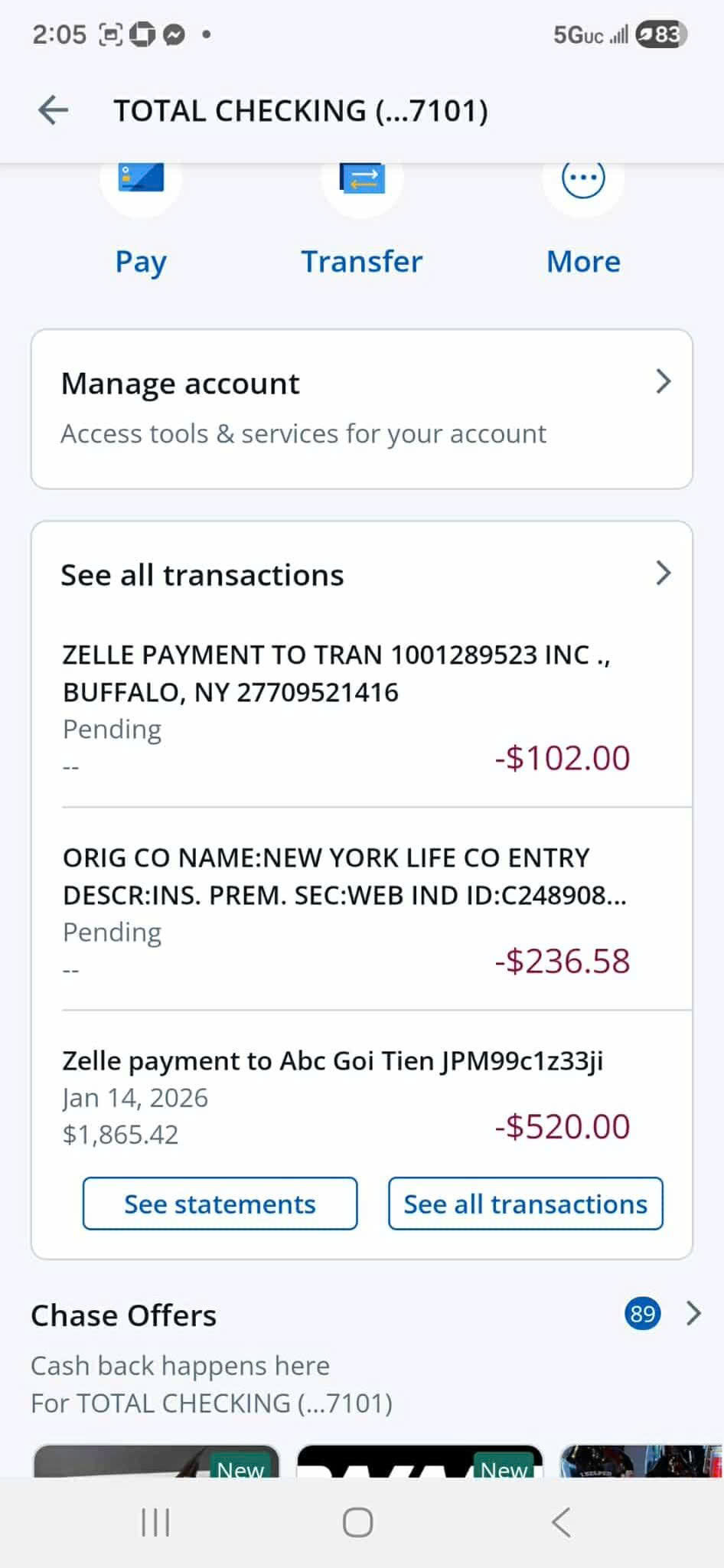
Task: Open first Chase offer thumbnail
Action: [x=156, y=1461]
